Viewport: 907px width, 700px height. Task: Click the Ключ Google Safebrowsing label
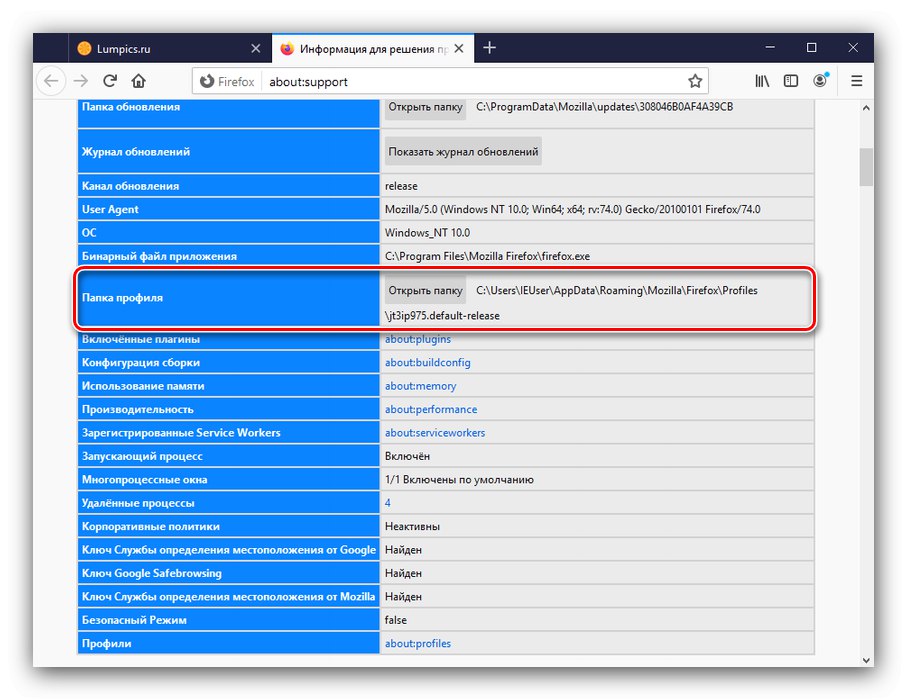152,573
